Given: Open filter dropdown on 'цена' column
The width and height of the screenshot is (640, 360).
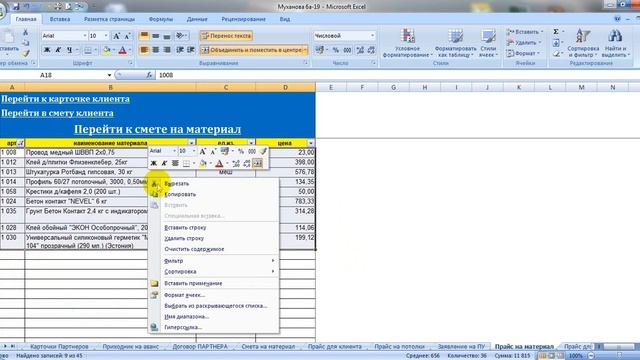Looking at the screenshot, I should 311,143.
